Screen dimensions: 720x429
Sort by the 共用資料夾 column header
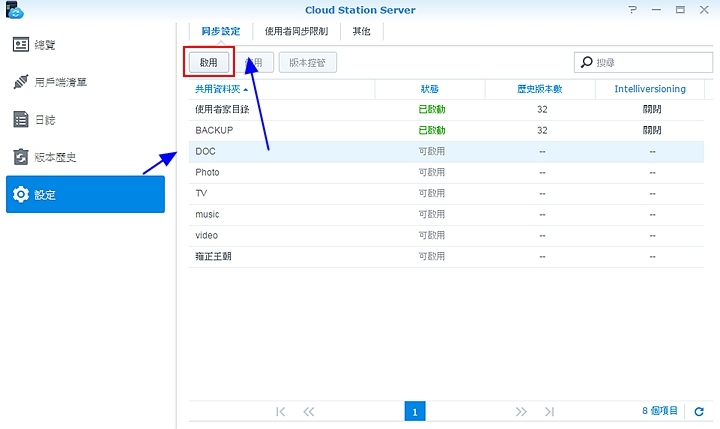pos(281,89)
